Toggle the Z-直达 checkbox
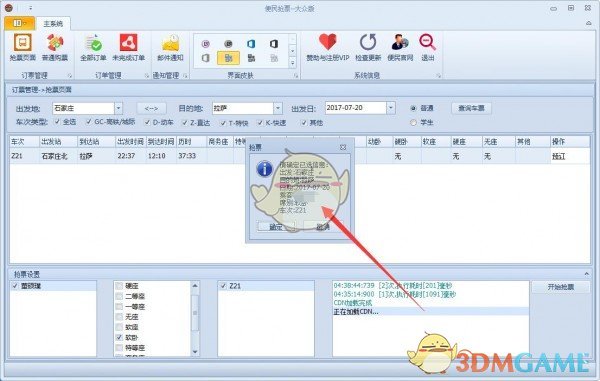The image size is (600, 381). click(x=185, y=122)
